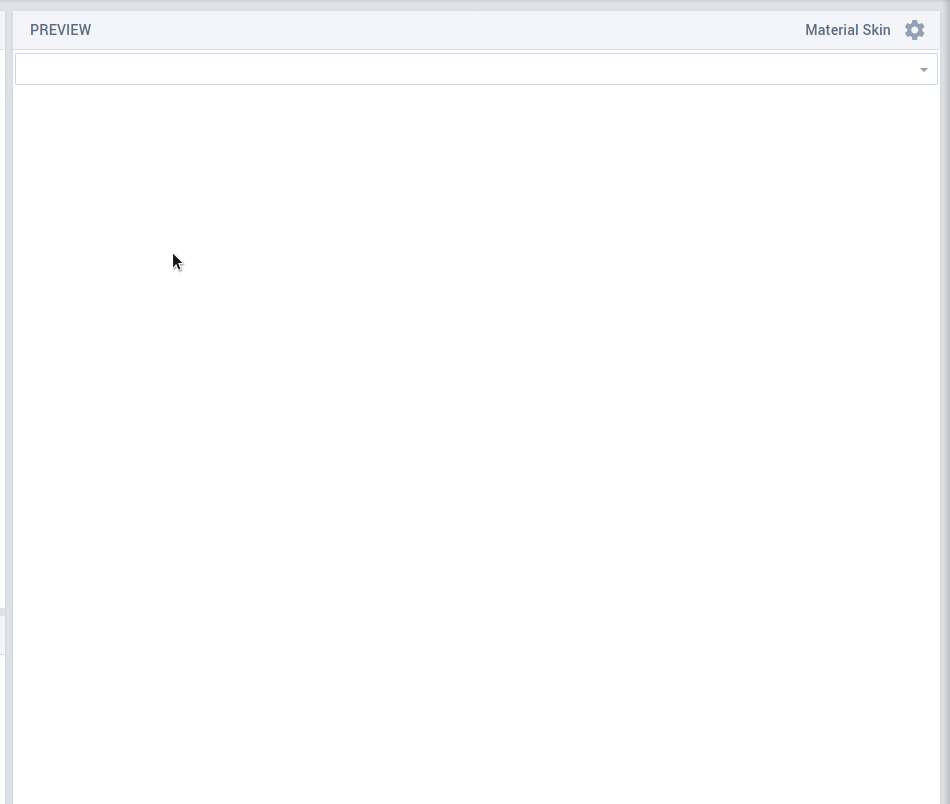The height and width of the screenshot is (804, 950).
Task: Open the preview settings gear icon
Action: coord(914,30)
